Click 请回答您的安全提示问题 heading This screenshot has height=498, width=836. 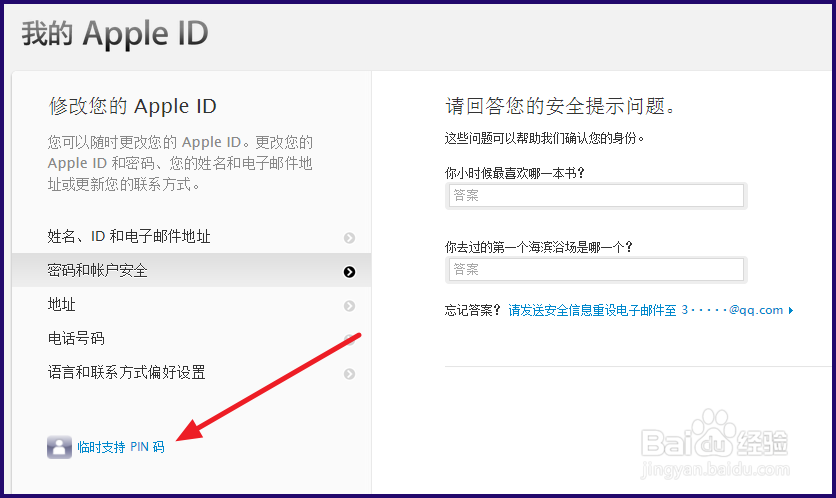[x=560, y=106]
